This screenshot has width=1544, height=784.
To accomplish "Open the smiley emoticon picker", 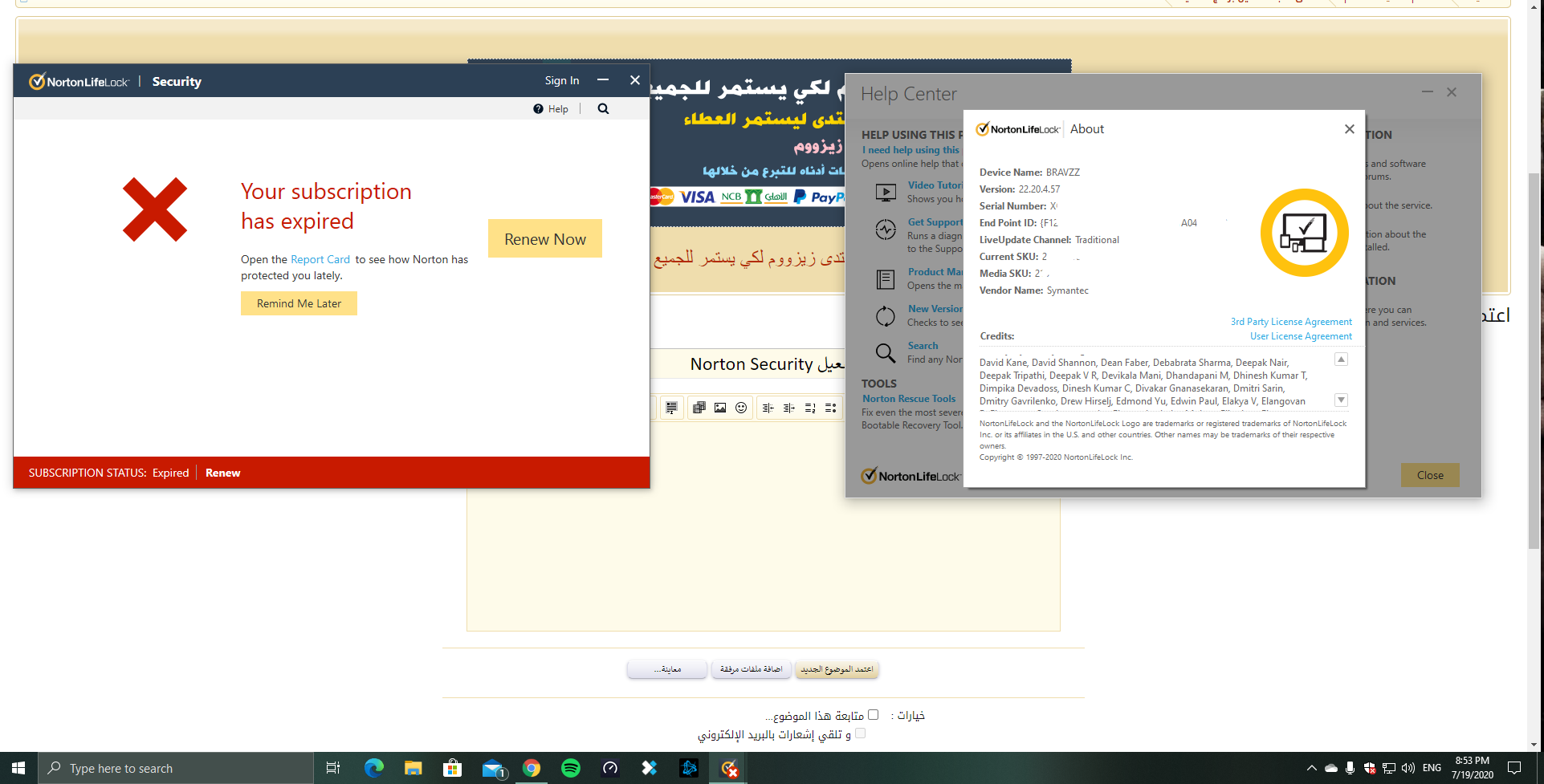I will point(741,408).
